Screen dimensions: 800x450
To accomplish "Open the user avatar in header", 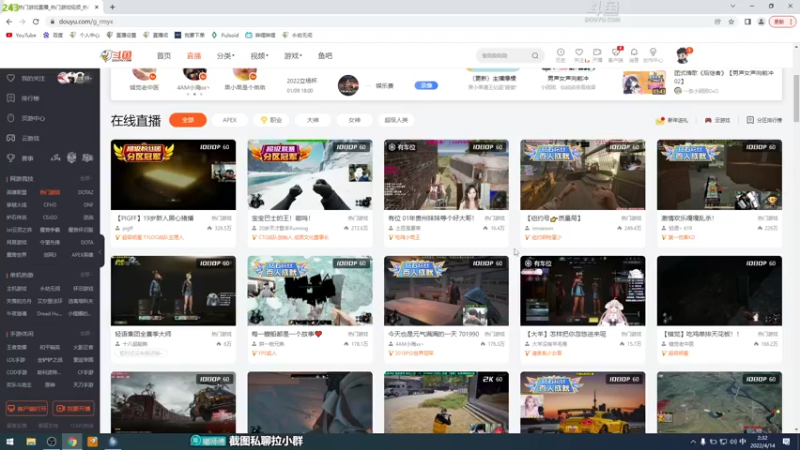I will point(683,55).
